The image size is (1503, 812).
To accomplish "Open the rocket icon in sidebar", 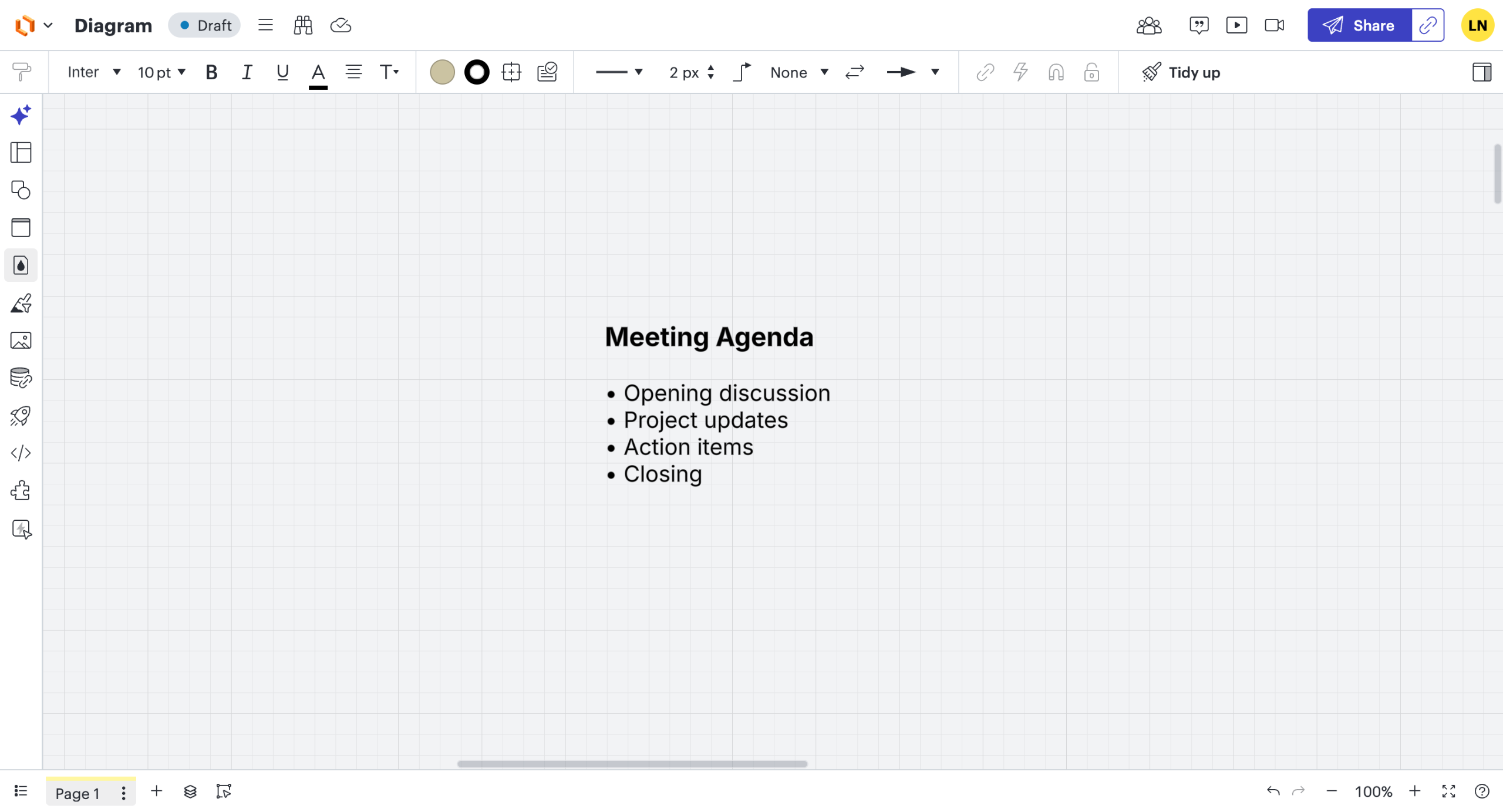I will click(x=21, y=416).
